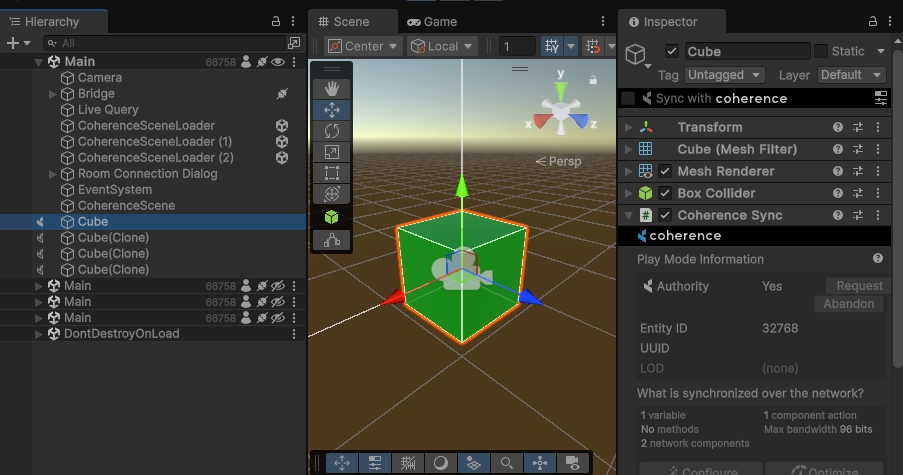The height and width of the screenshot is (475, 903).
Task: Select the Hand view tool
Action: pyautogui.click(x=331, y=88)
